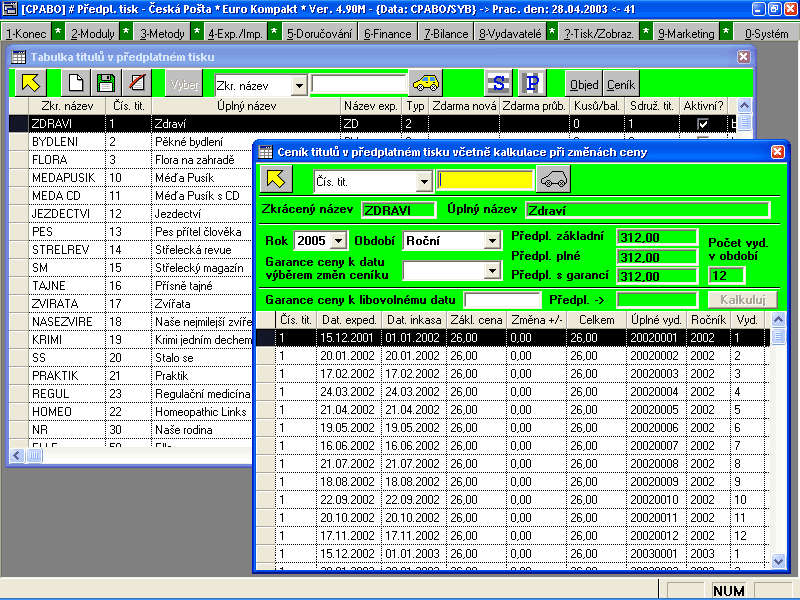The width and height of the screenshot is (800, 600).
Task: Click the Ceník button
Action: tap(620, 85)
